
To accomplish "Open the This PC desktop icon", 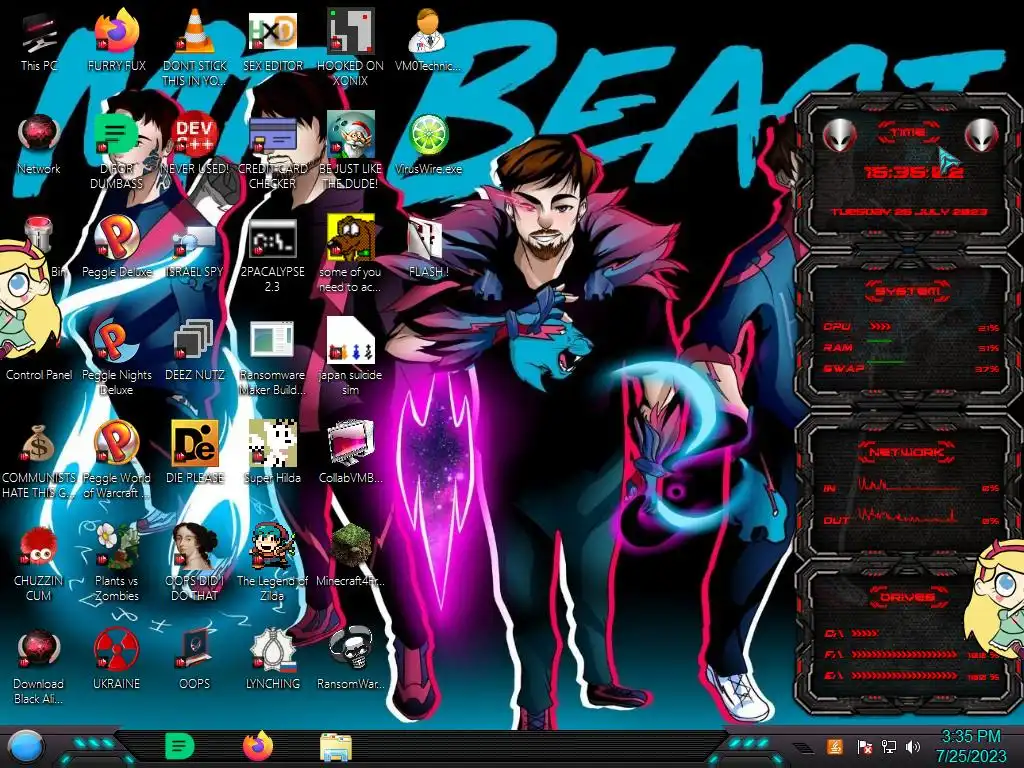I will coord(39,40).
